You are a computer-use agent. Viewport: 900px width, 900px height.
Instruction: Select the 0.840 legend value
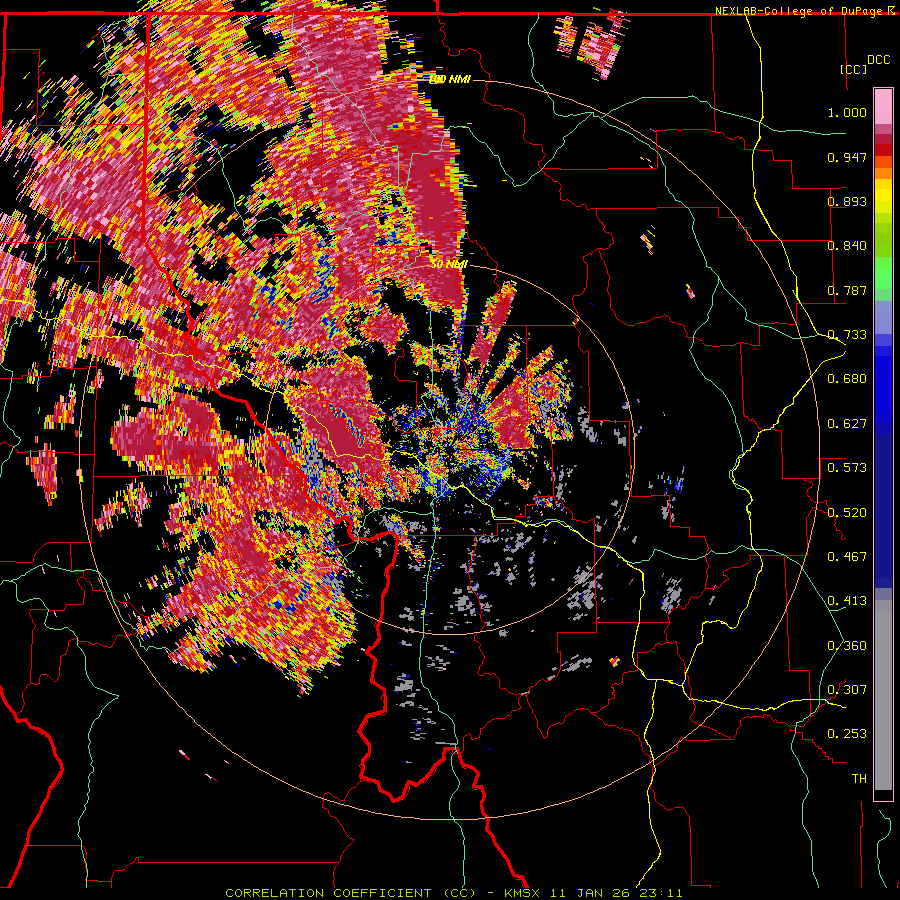coord(847,246)
